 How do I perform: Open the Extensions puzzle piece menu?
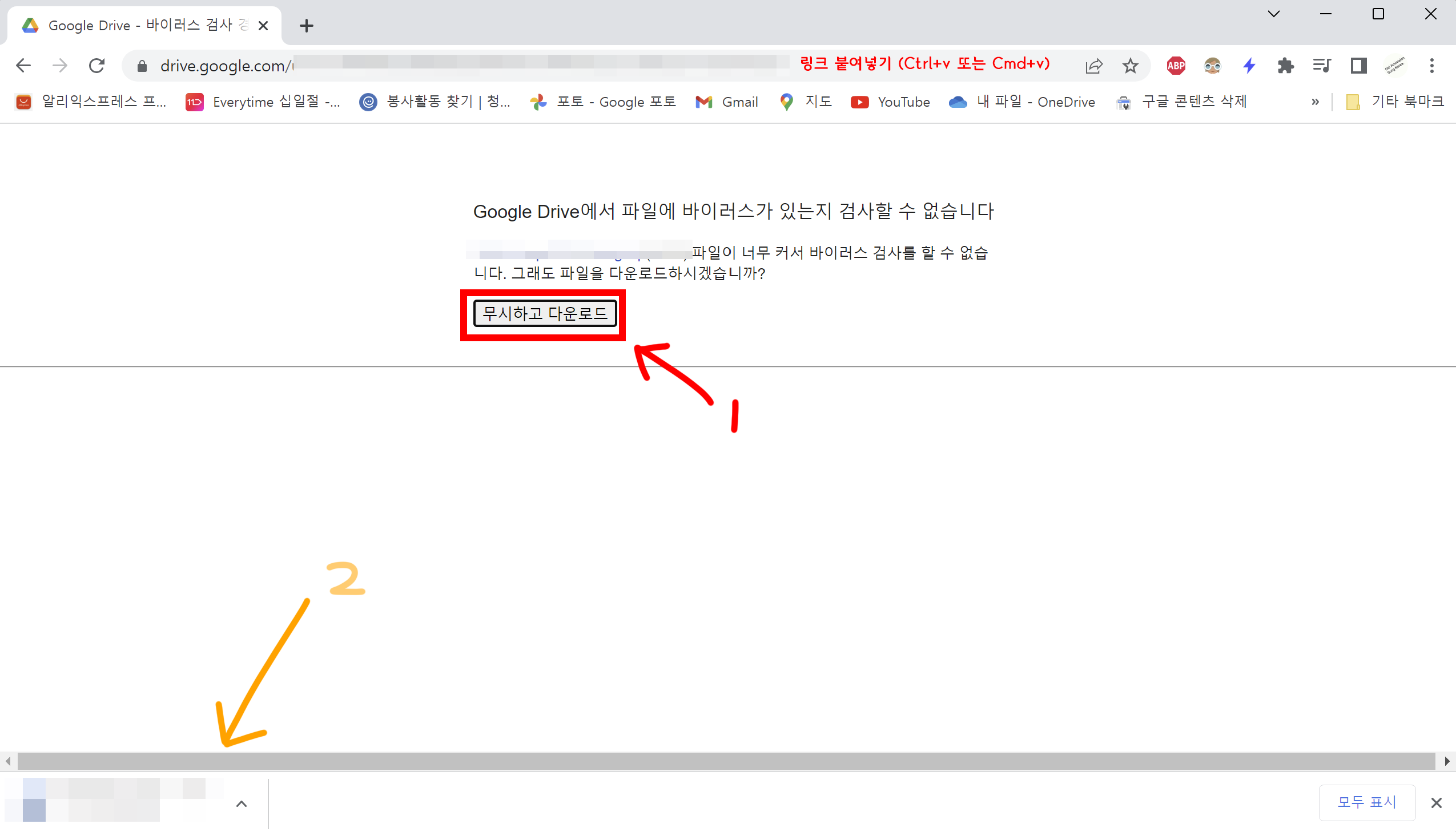coord(1285,66)
